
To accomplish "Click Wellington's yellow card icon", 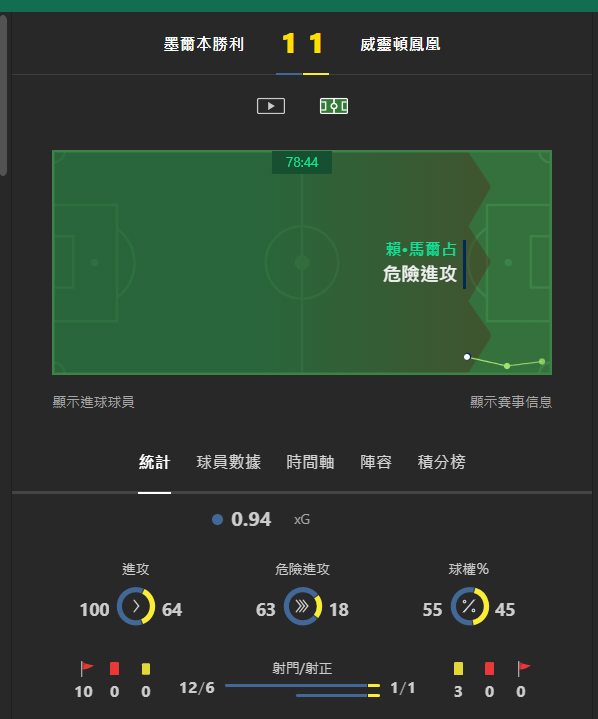I will click(x=458, y=669).
